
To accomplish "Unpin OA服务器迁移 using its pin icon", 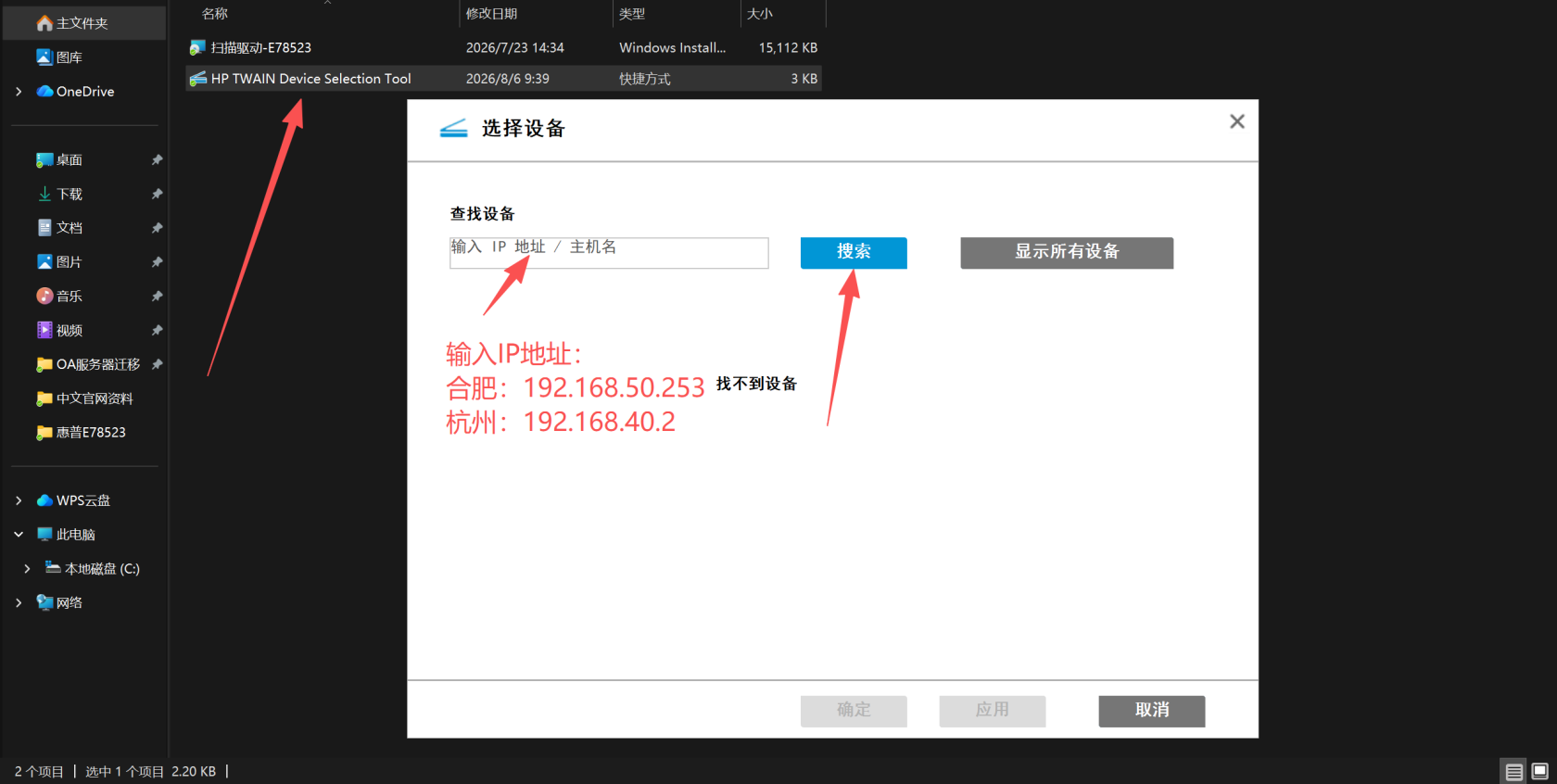I will [157, 364].
